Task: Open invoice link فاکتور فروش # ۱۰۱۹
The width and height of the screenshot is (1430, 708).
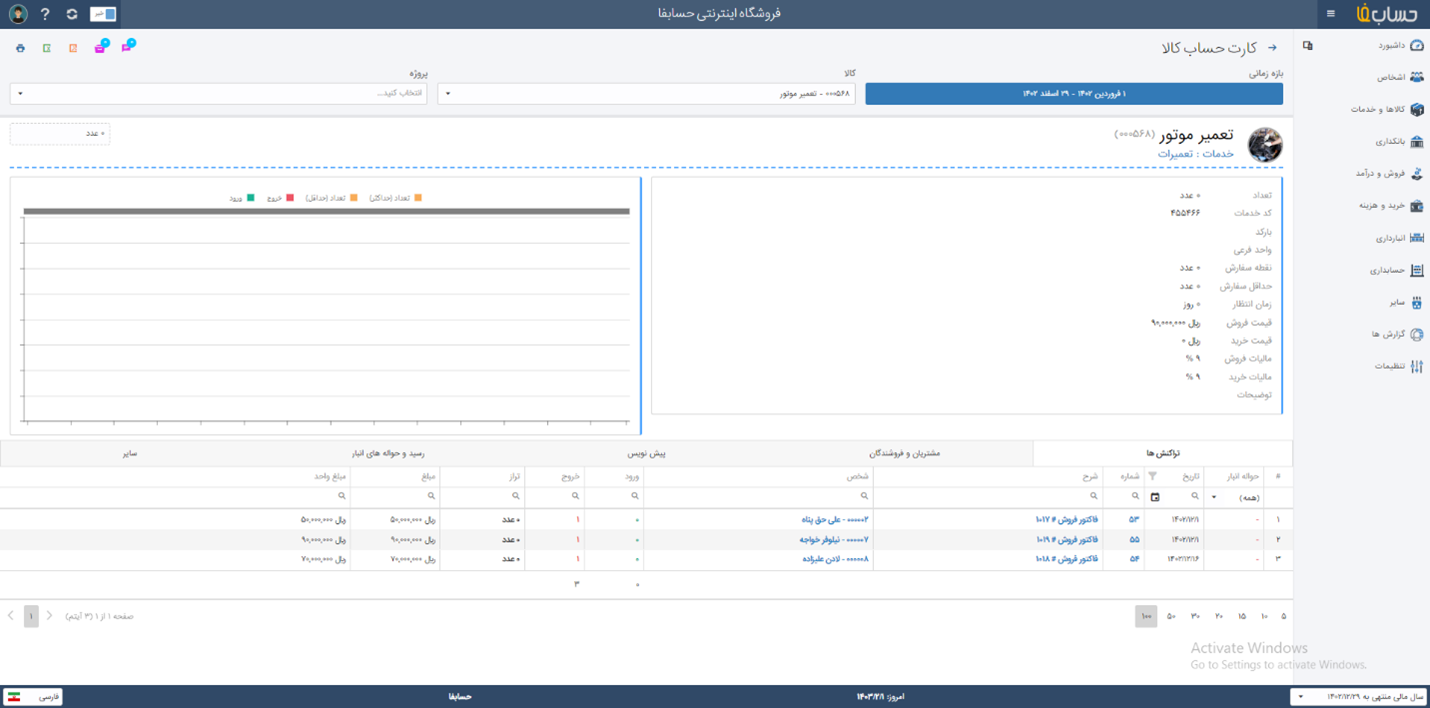Action: tap(1066, 539)
